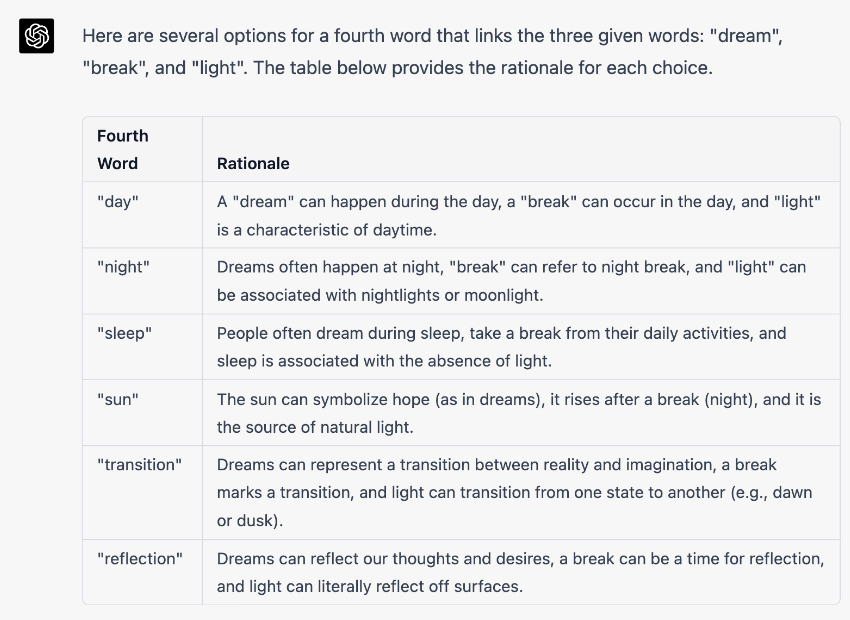The width and height of the screenshot is (850, 620).
Task: Click the intro sentence "Here are several options"
Action: click(x=430, y=36)
